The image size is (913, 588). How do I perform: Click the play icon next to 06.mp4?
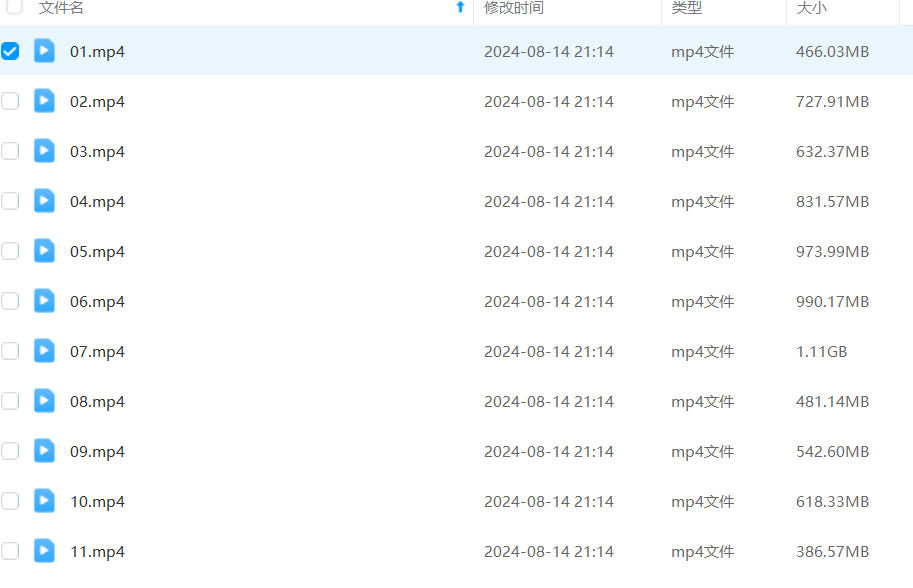click(x=44, y=301)
